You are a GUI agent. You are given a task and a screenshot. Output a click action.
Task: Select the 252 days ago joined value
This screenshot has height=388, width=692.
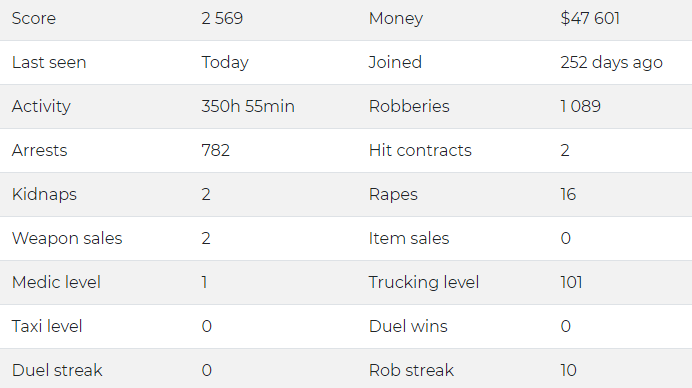coord(612,63)
